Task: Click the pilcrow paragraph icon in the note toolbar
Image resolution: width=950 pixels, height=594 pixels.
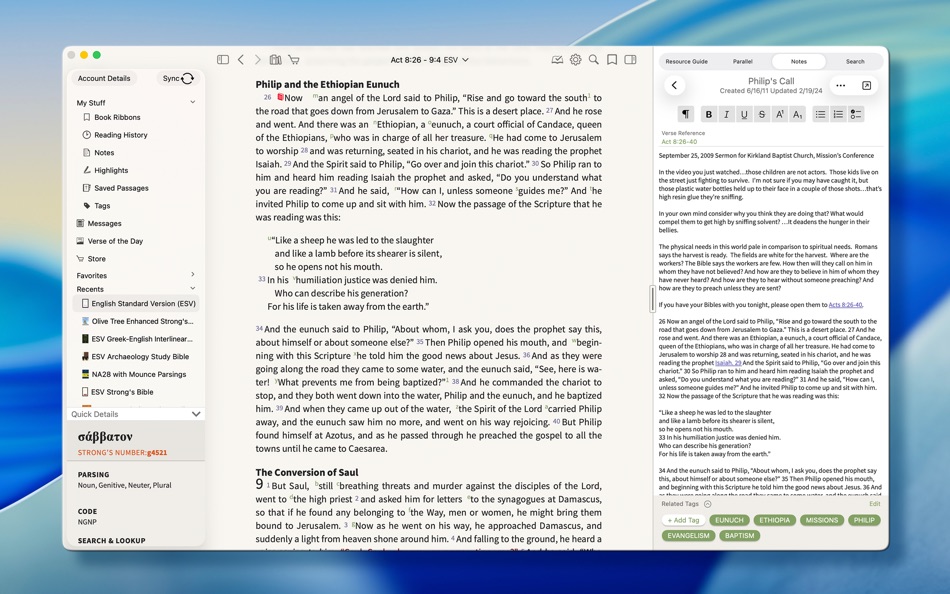Action: click(686, 114)
